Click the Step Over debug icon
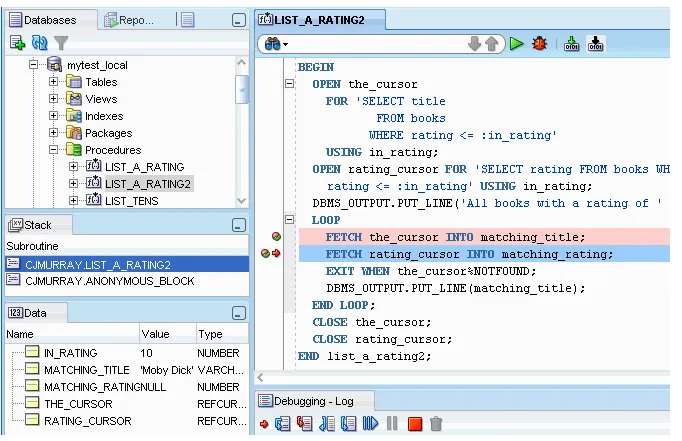Image resolution: width=682 pixels, height=441 pixels. pyautogui.click(x=283, y=424)
